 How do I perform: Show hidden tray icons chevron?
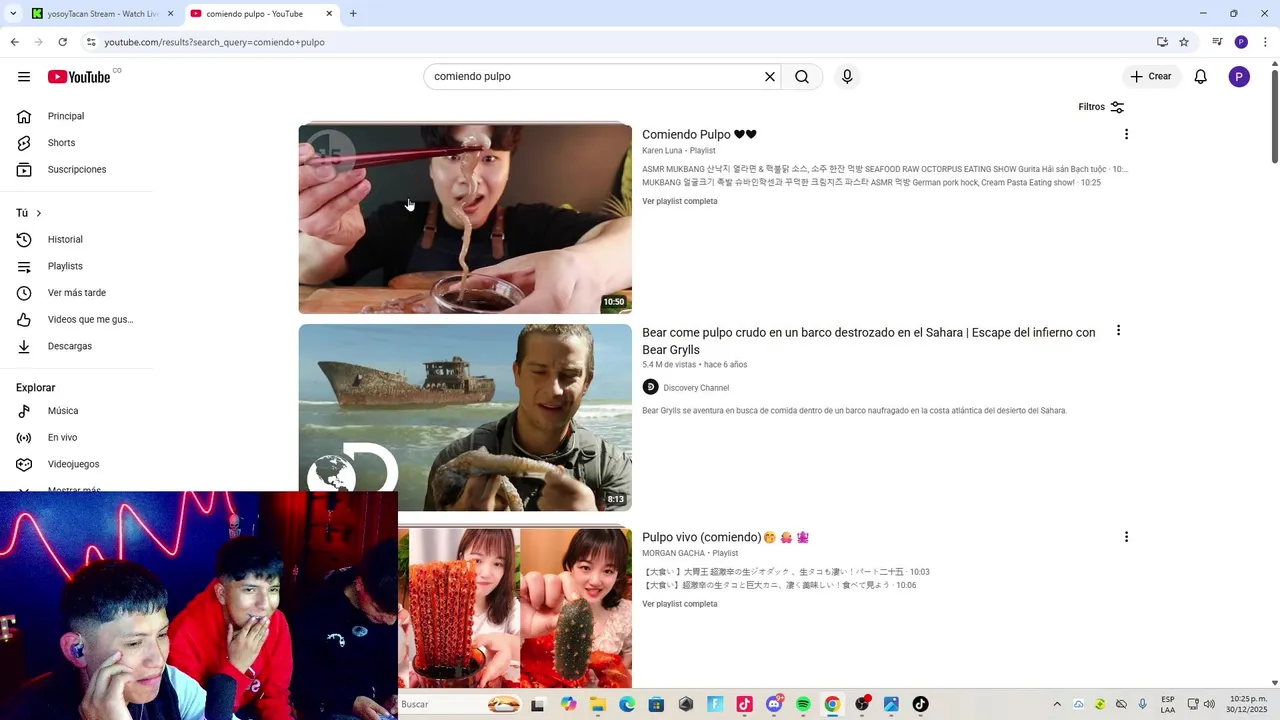pyautogui.click(x=1057, y=704)
